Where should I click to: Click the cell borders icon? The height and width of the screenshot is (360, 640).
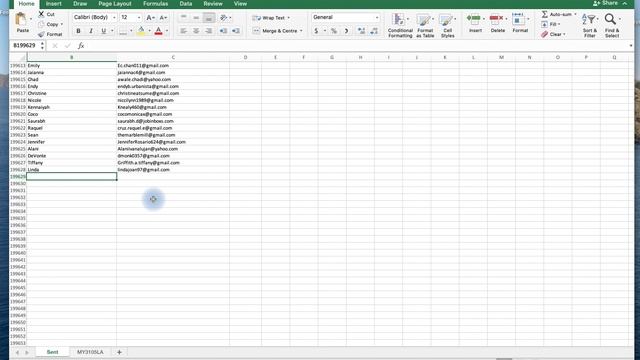(123, 31)
